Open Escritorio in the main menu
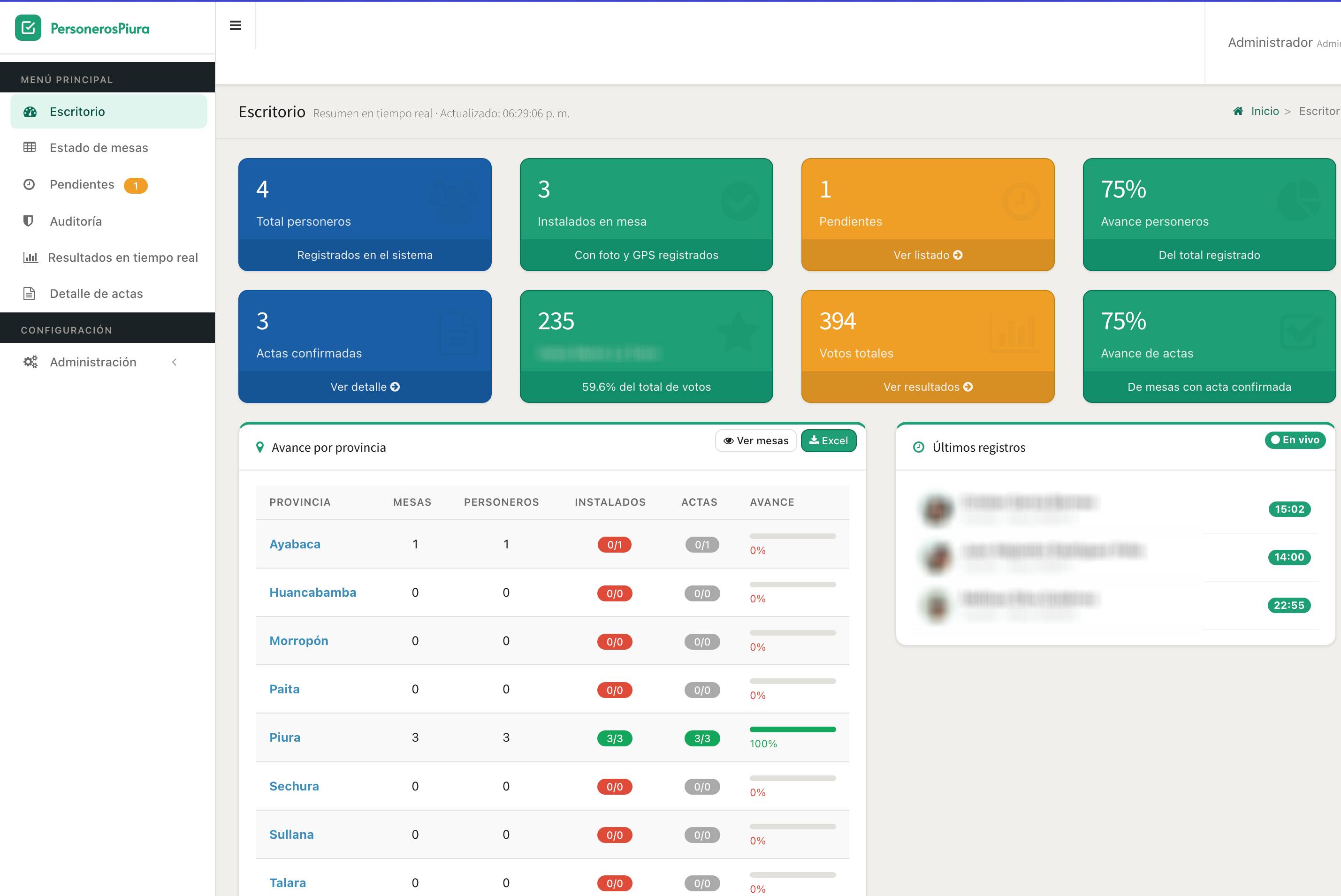Screen dimensions: 1341x896 point(108,112)
